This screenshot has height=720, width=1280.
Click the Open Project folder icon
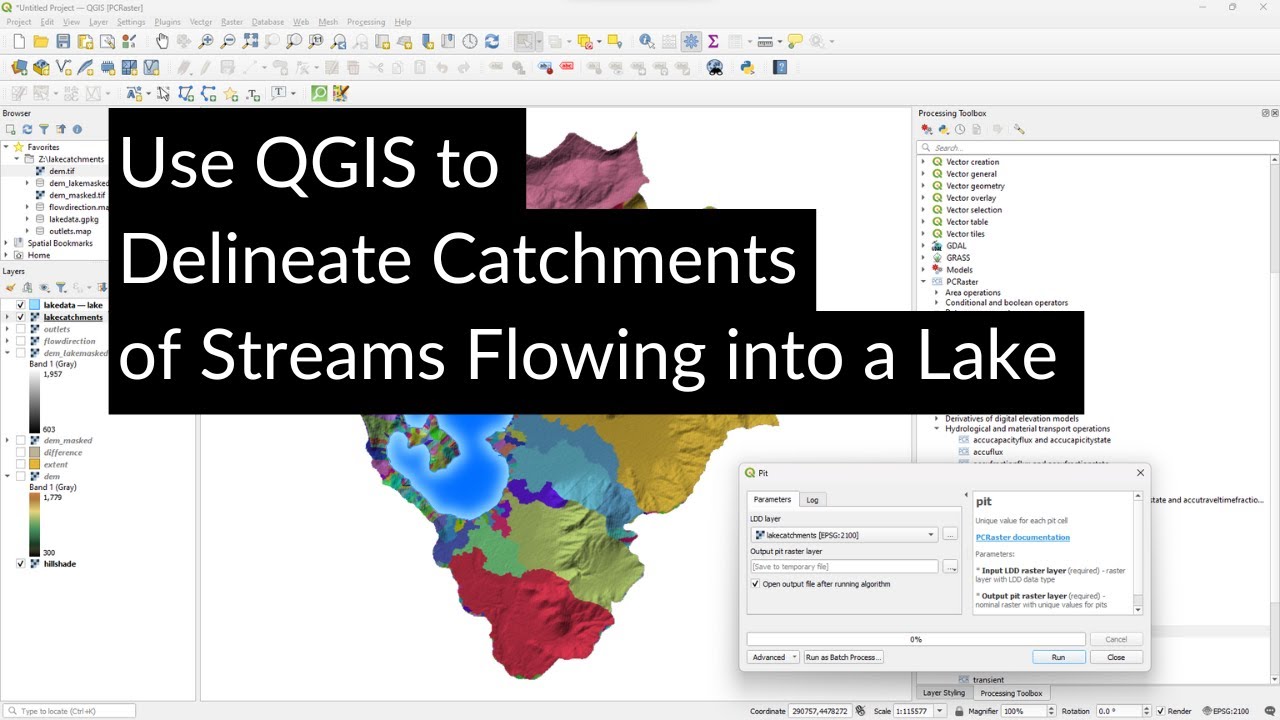click(41, 42)
